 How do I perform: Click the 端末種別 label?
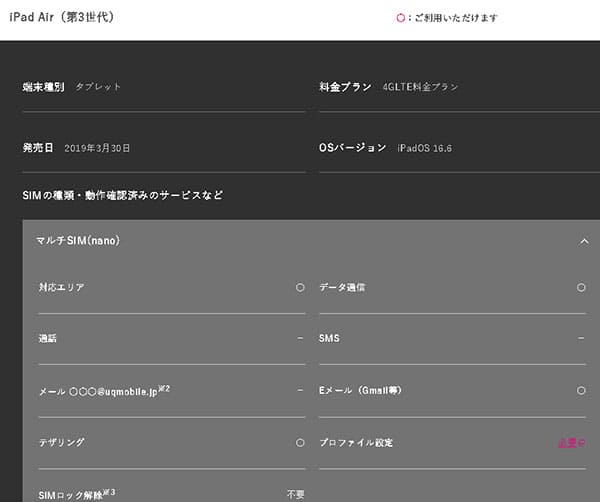(43, 87)
